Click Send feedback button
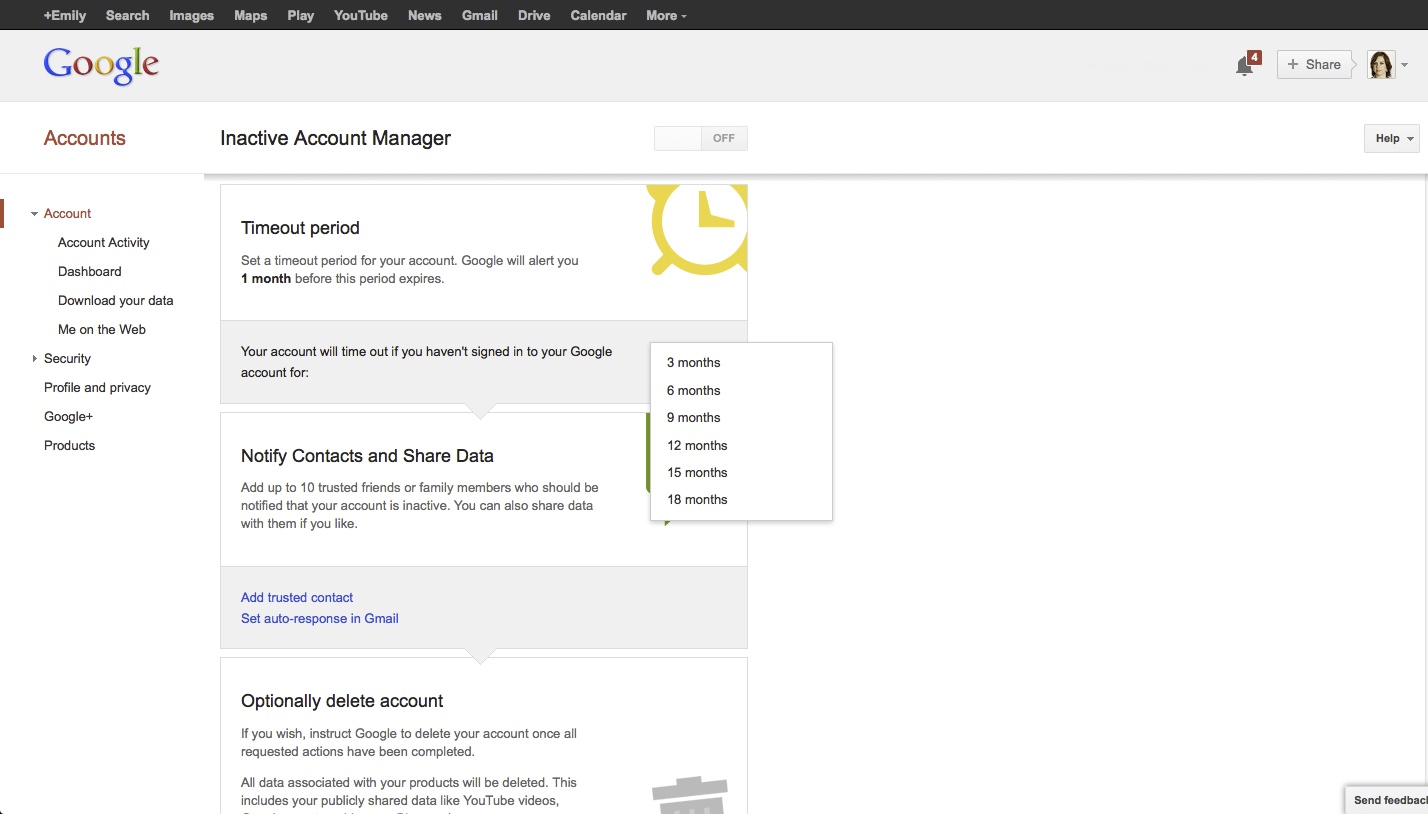Image resolution: width=1428 pixels, height=814 pixels. pos(1389,800)
